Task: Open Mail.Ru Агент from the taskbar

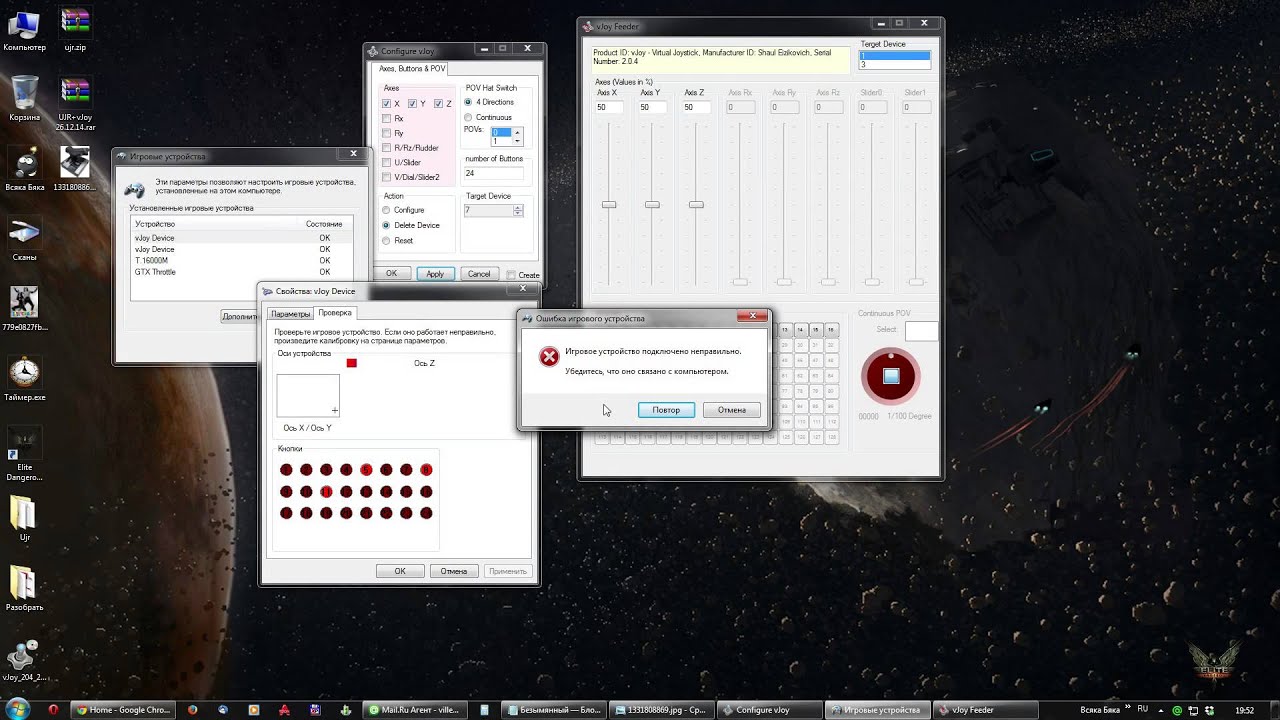Action: tap(413, 710)
